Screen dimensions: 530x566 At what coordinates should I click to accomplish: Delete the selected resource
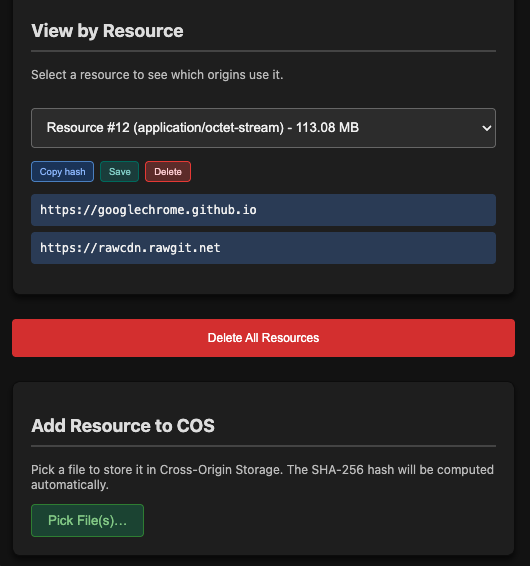(168, 171)
